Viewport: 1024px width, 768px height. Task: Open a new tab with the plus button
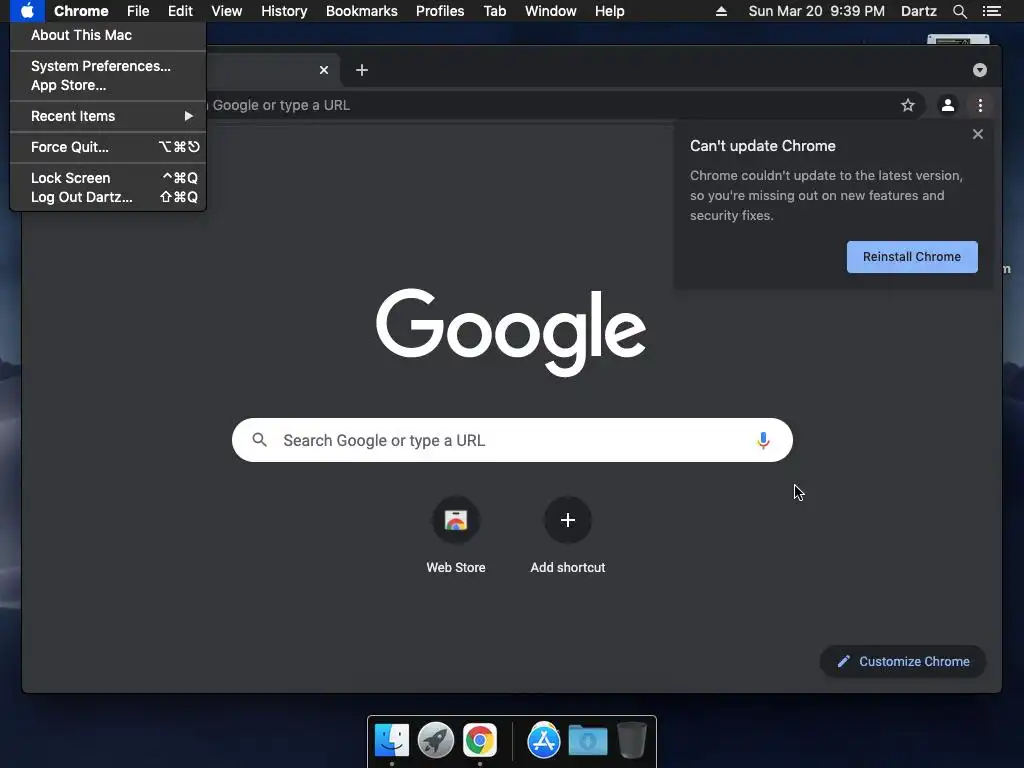point(362,70)
